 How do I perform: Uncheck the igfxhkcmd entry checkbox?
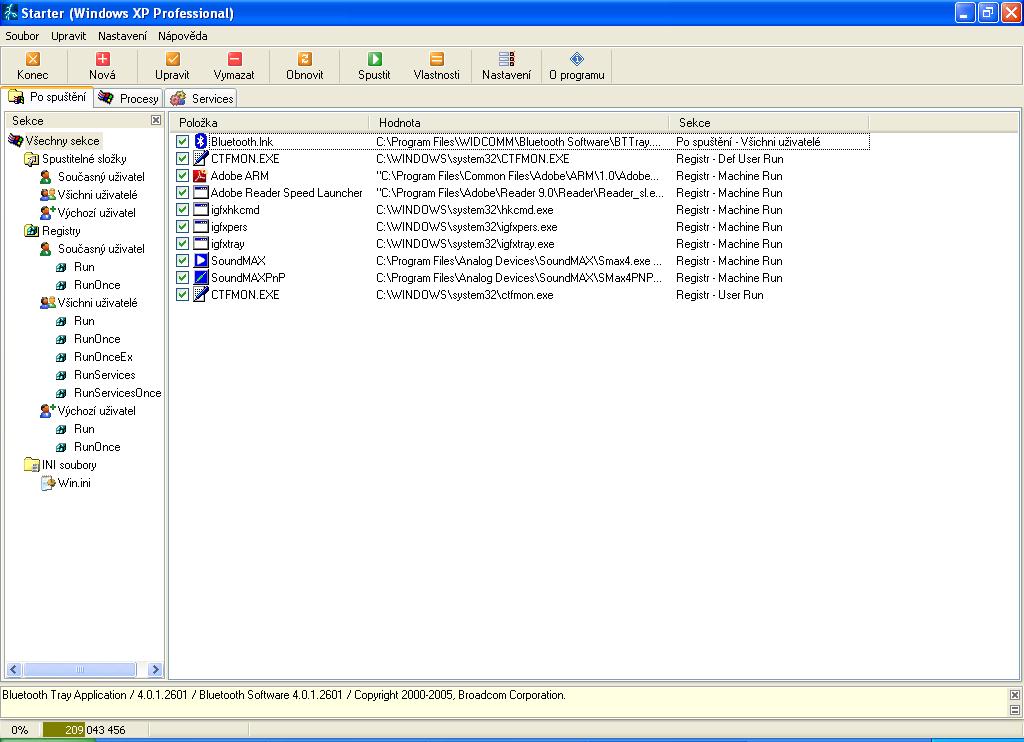(x=182, y=210)
